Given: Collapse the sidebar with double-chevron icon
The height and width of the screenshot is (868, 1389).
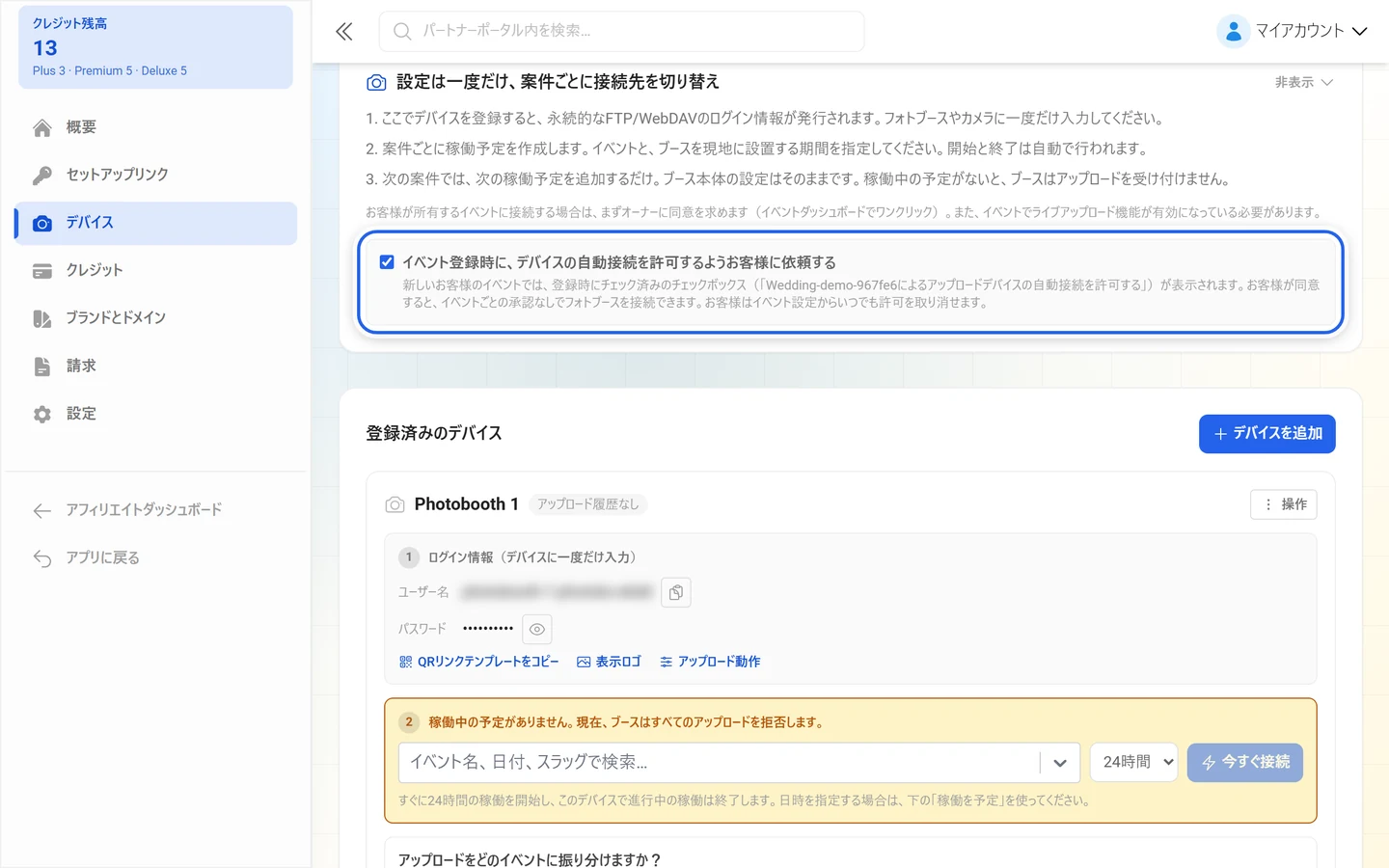Looking at the screenshot, I should click(x=344, y=32).
